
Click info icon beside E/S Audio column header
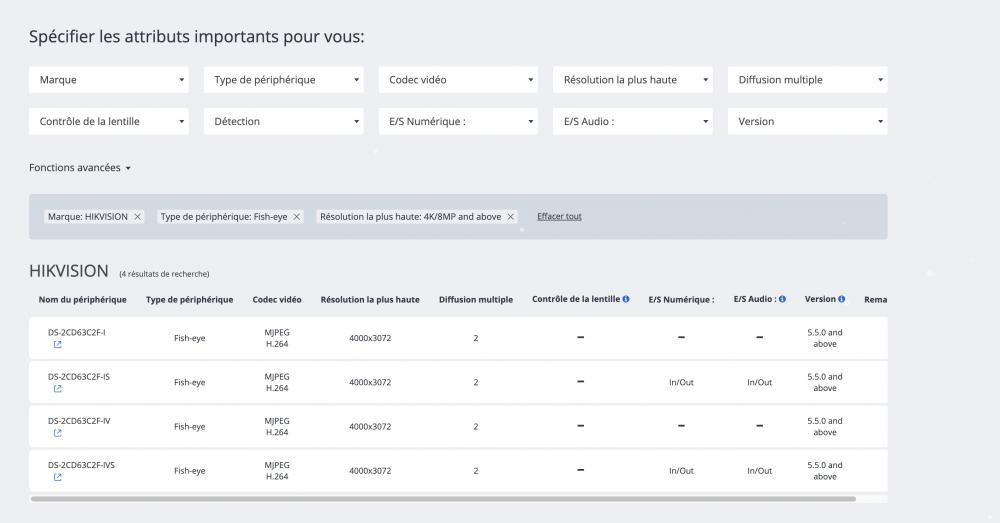[x=782, y=299]
